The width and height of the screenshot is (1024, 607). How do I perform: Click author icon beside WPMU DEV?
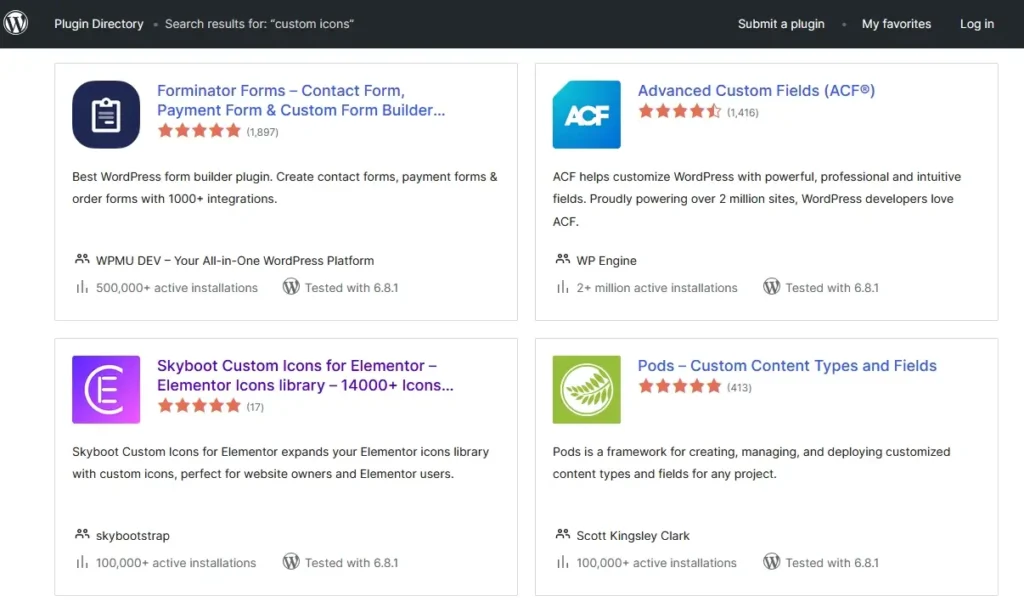tap(82, 259)
